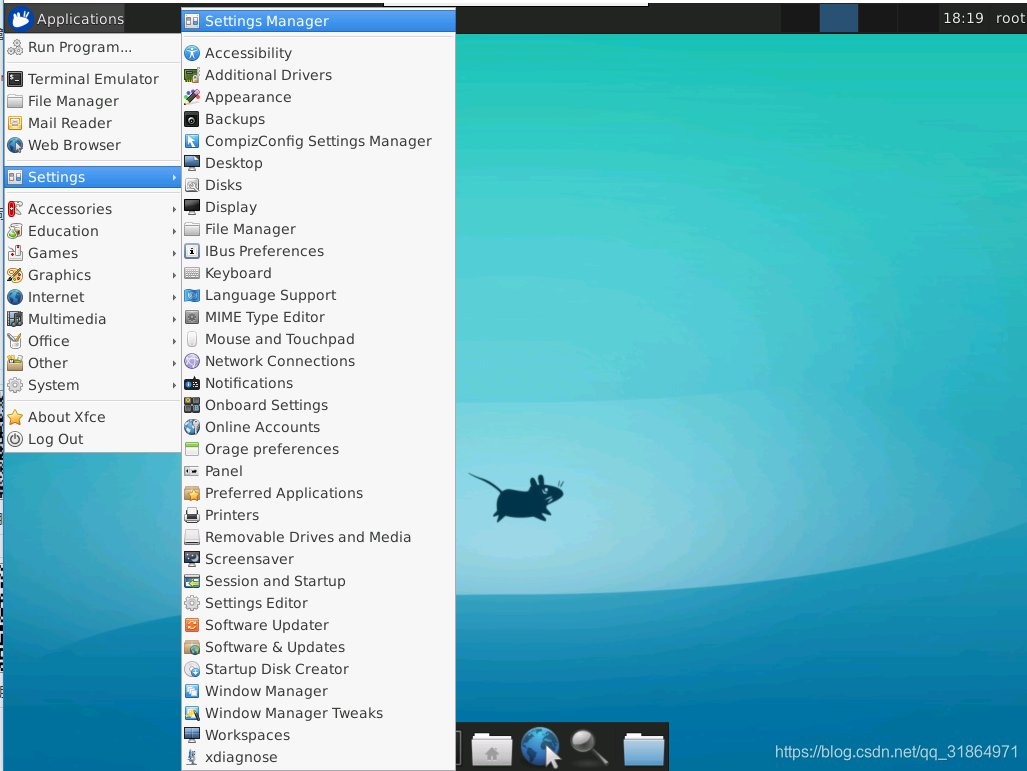Image resolution: width=1027 pixels, height=771 pixels.
Task: Select Run Program... menu entry
Action: point(92,47)
